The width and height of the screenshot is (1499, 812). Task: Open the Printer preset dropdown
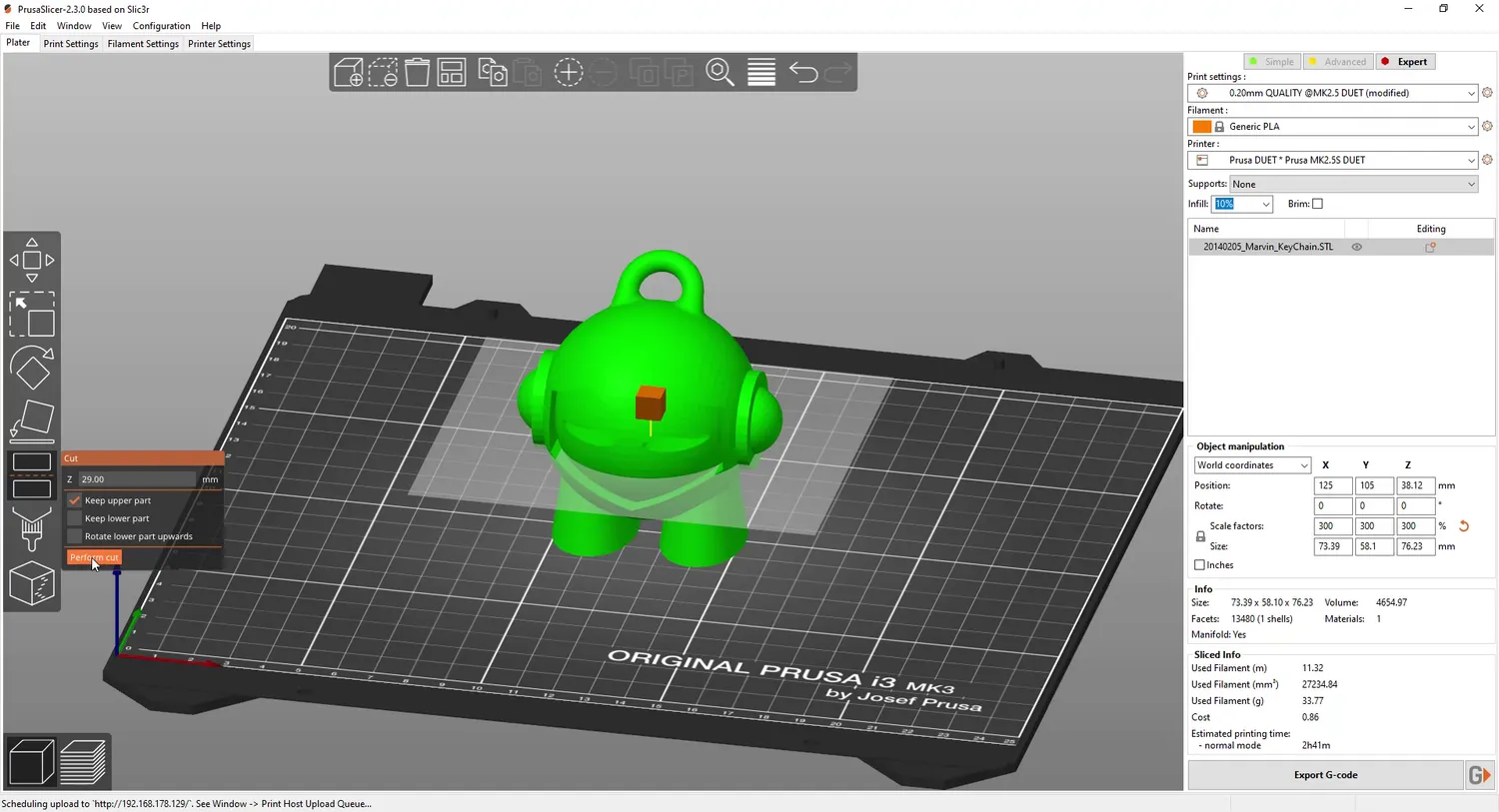1333,160
